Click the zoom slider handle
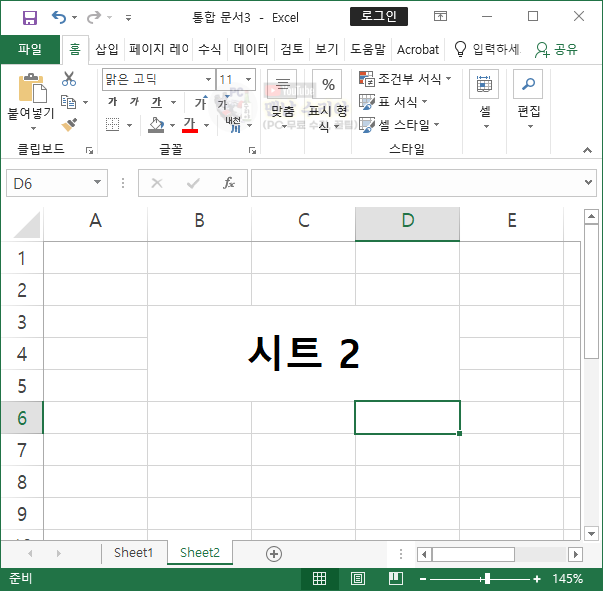This screenshot has height=591, width=603. (487, 578)
